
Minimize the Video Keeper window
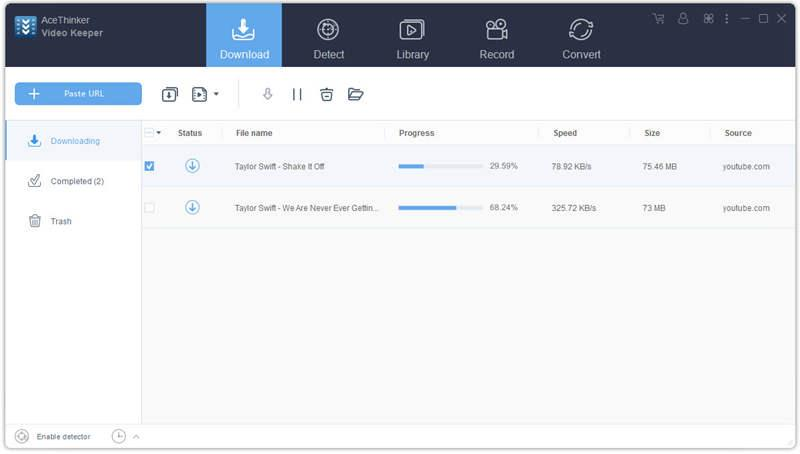745,19
